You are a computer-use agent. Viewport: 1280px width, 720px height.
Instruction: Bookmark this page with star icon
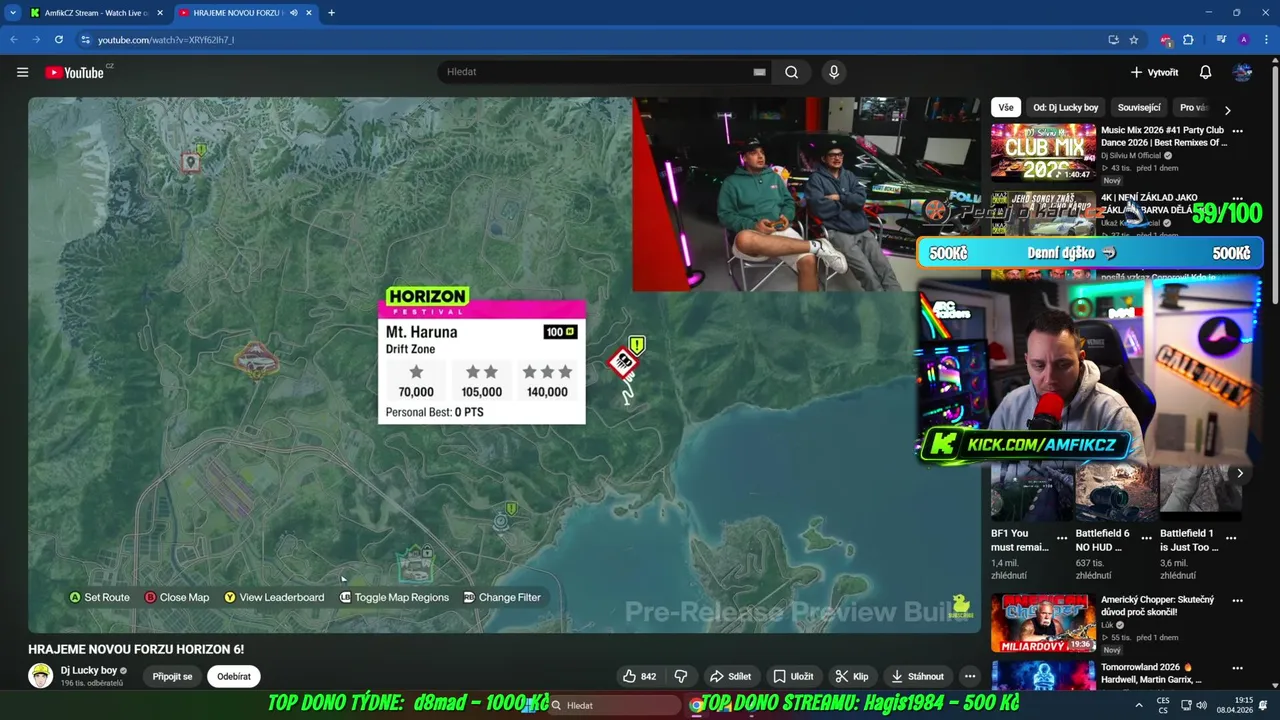click(x=1134, y=40)
